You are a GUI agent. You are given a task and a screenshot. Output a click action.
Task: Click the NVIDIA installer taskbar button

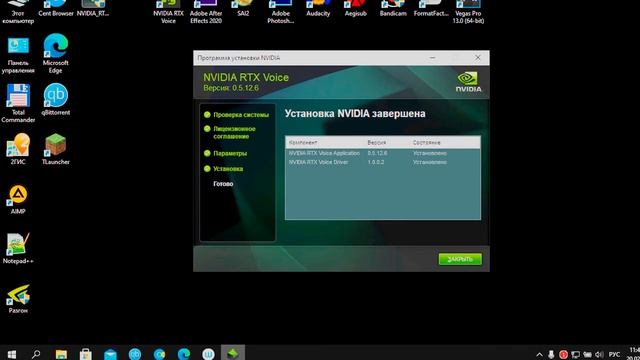(x=233, y=353)
